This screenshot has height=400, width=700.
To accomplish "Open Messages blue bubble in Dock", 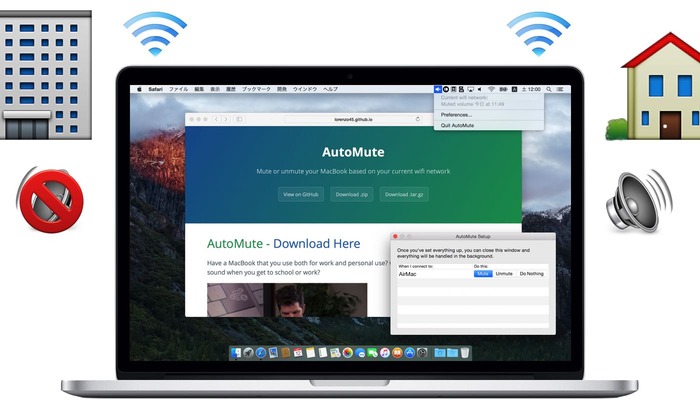I will (x=360, y=353).
